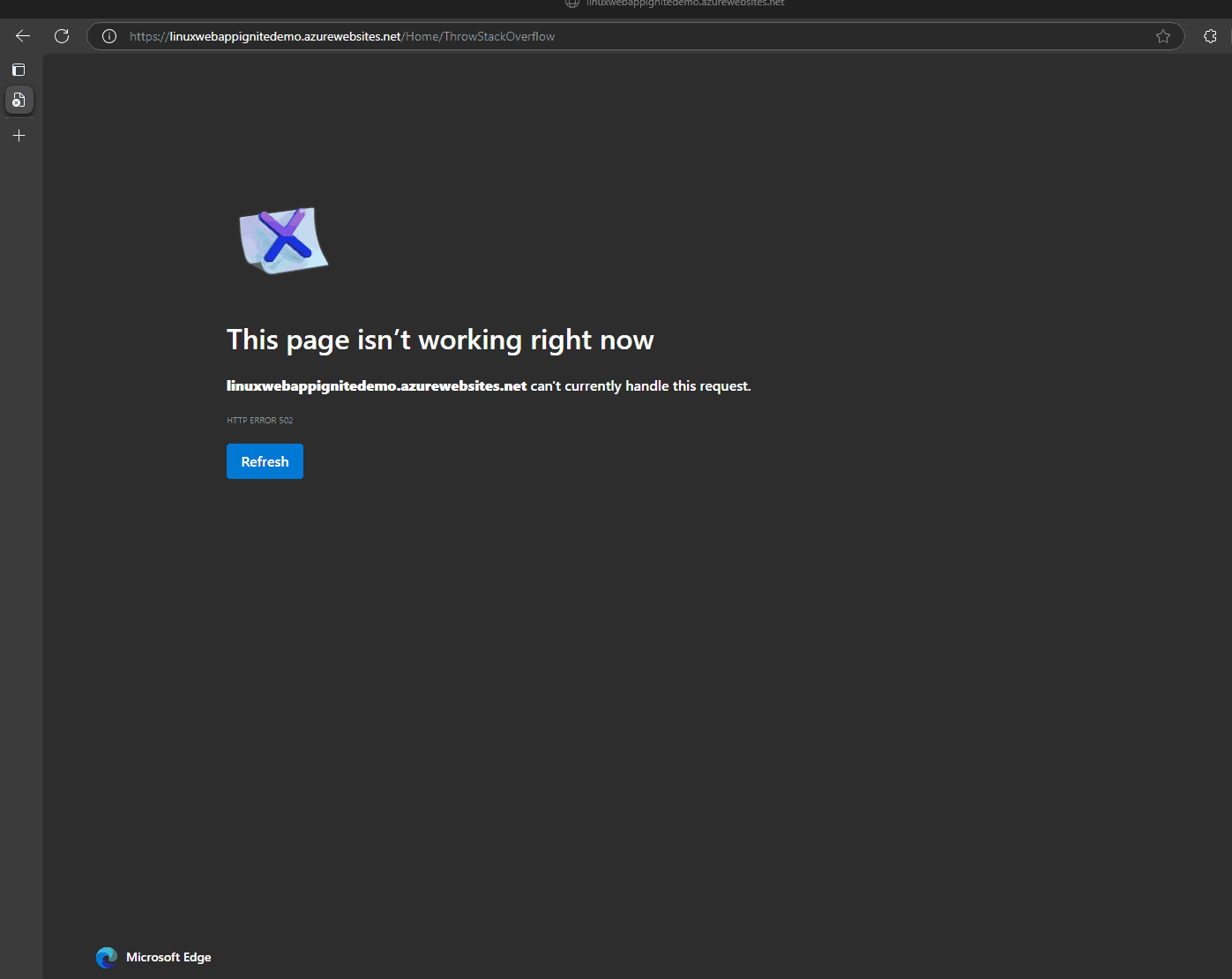Image resolution: width=1232 pixels, height=979 pixels.
Task: Click the Microsoft Edge footer label
Action: pos(168,958)
